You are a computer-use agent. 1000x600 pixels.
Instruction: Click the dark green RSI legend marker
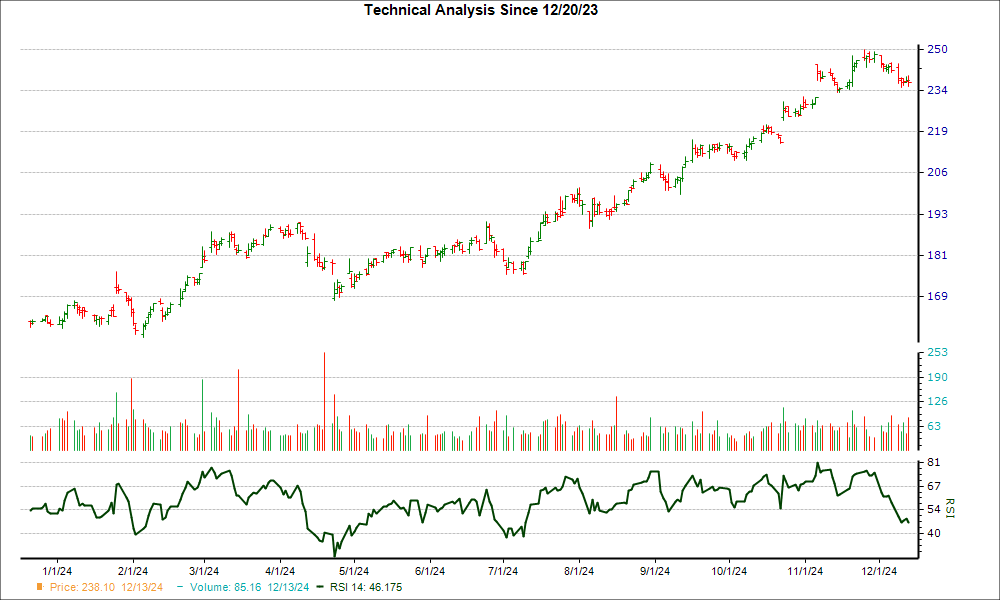coord(320,587)
